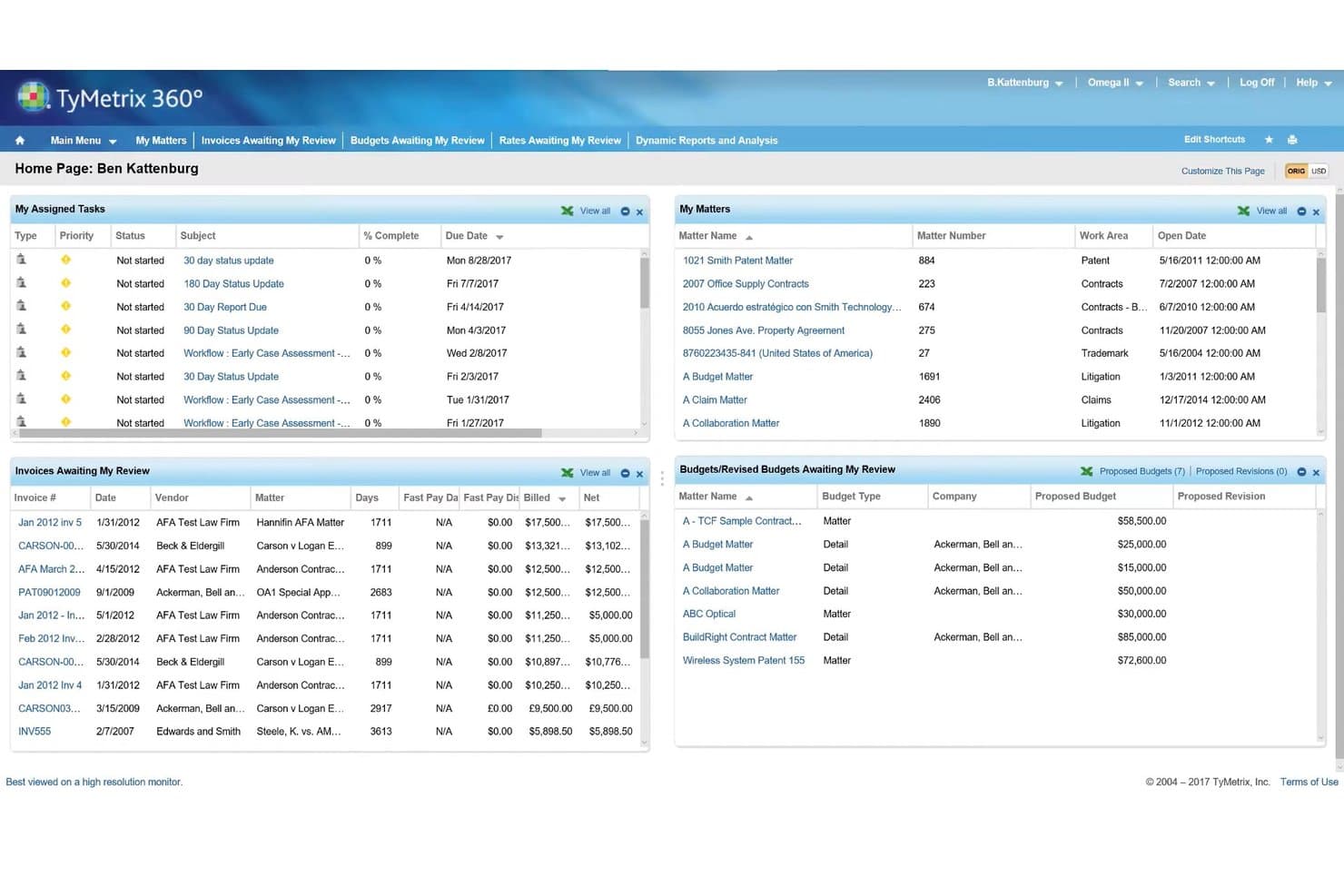This screenshot has width=1344, height=896.
Task: Open the Search dropdown menu
Action: click(1191, 83)
